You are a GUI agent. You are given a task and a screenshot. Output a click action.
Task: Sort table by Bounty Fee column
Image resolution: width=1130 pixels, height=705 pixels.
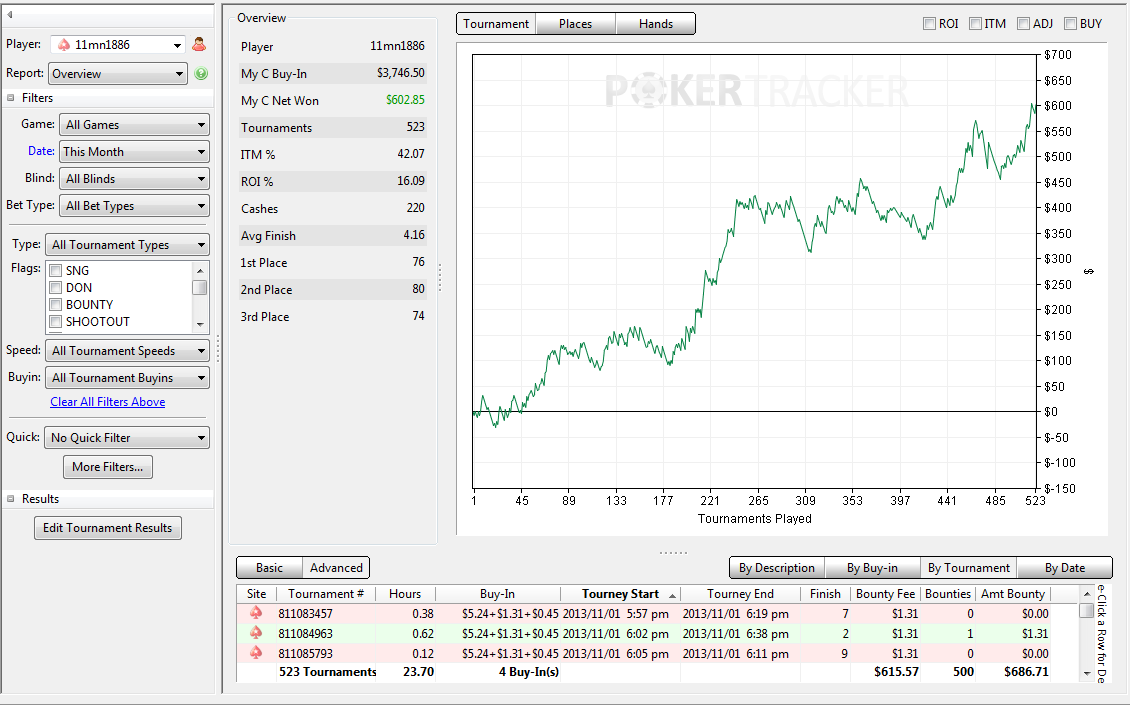point(885,594)
